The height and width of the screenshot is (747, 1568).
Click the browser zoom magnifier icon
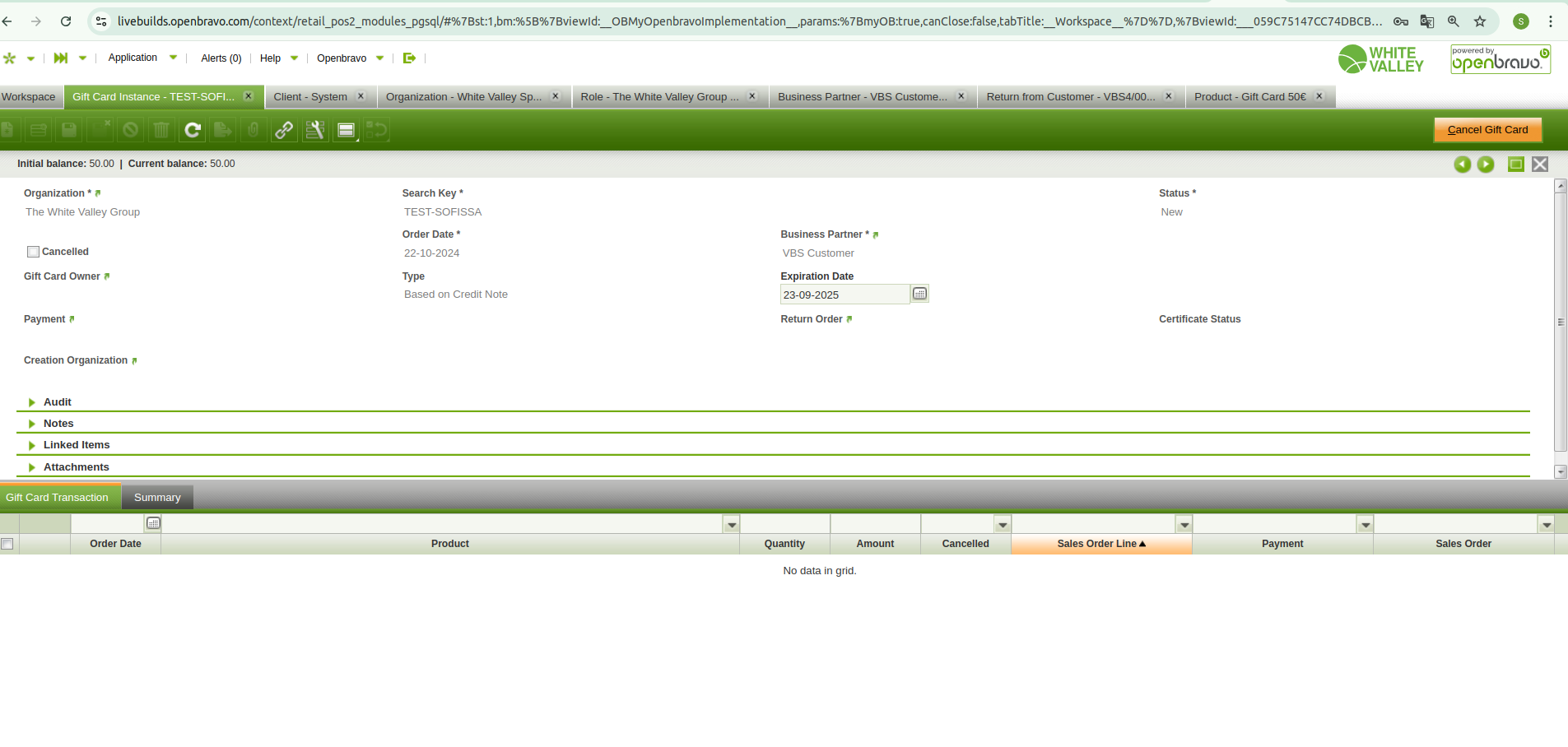click(x=1454, y=21)
